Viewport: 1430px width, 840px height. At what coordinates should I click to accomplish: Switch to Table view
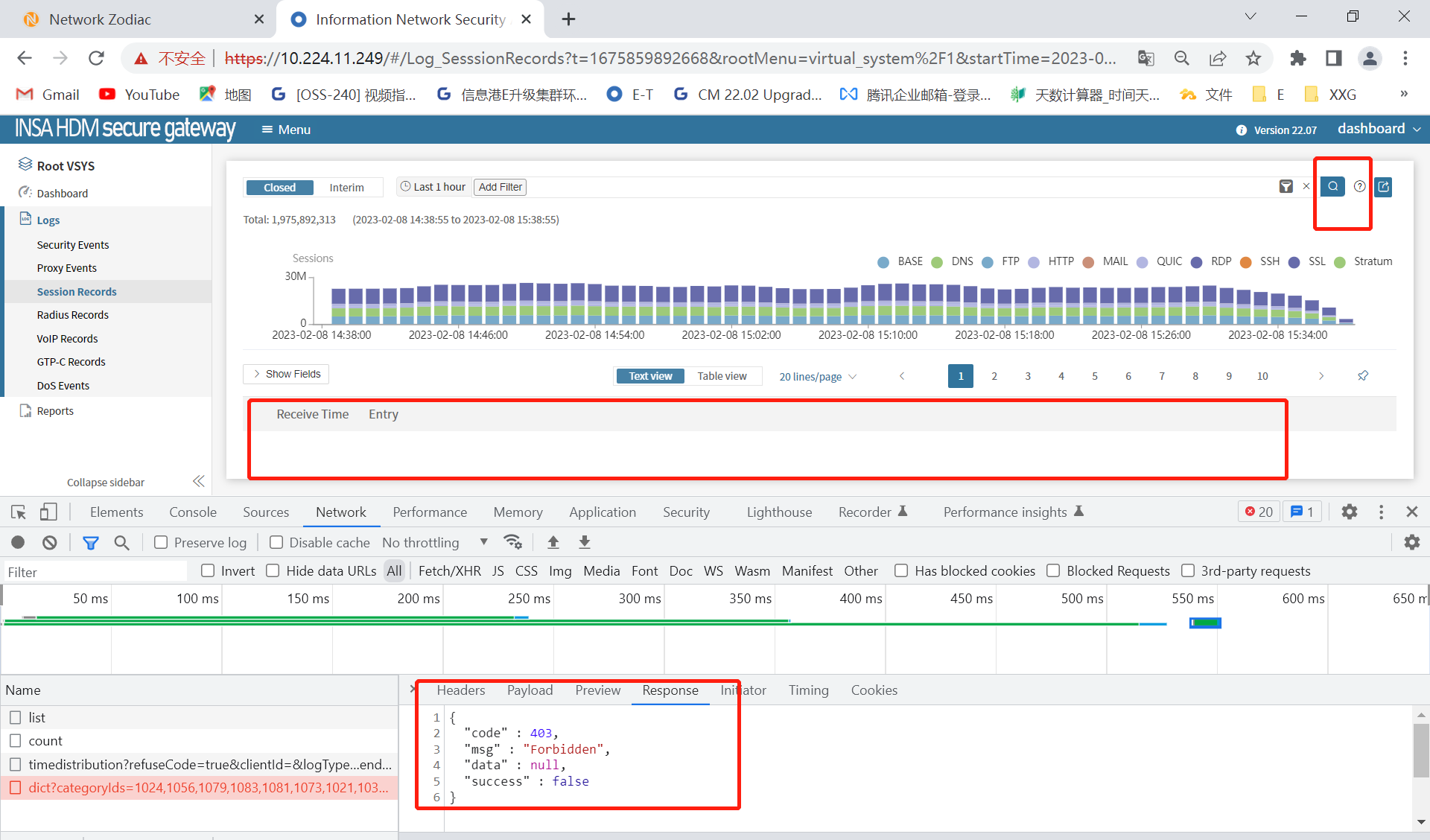(x=722, y=376)
